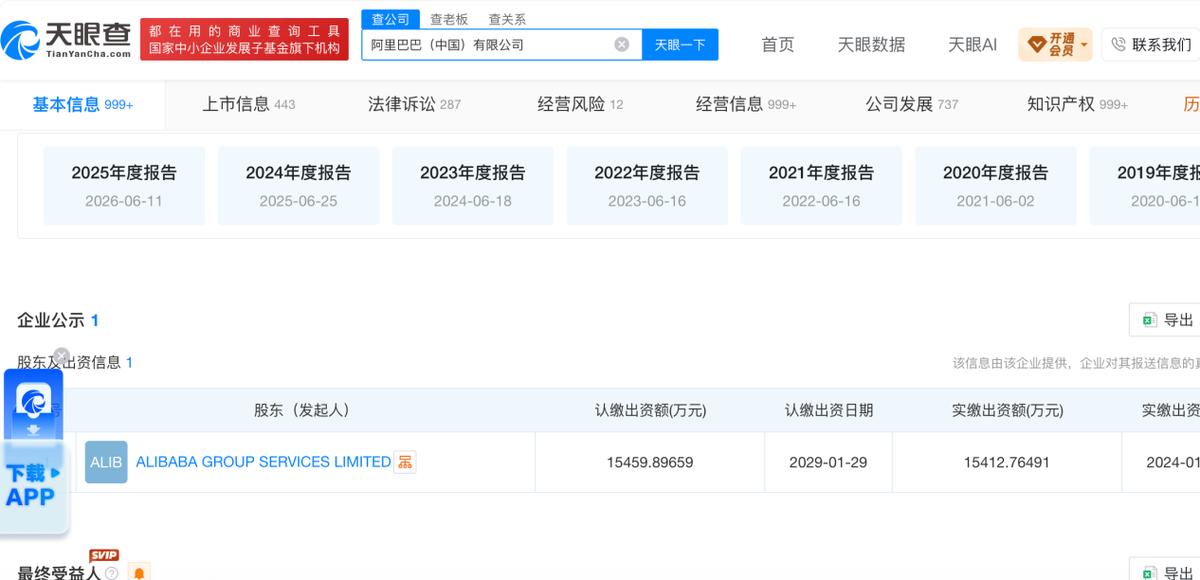Open the 2020年度报告 card

tap(996, 186)
